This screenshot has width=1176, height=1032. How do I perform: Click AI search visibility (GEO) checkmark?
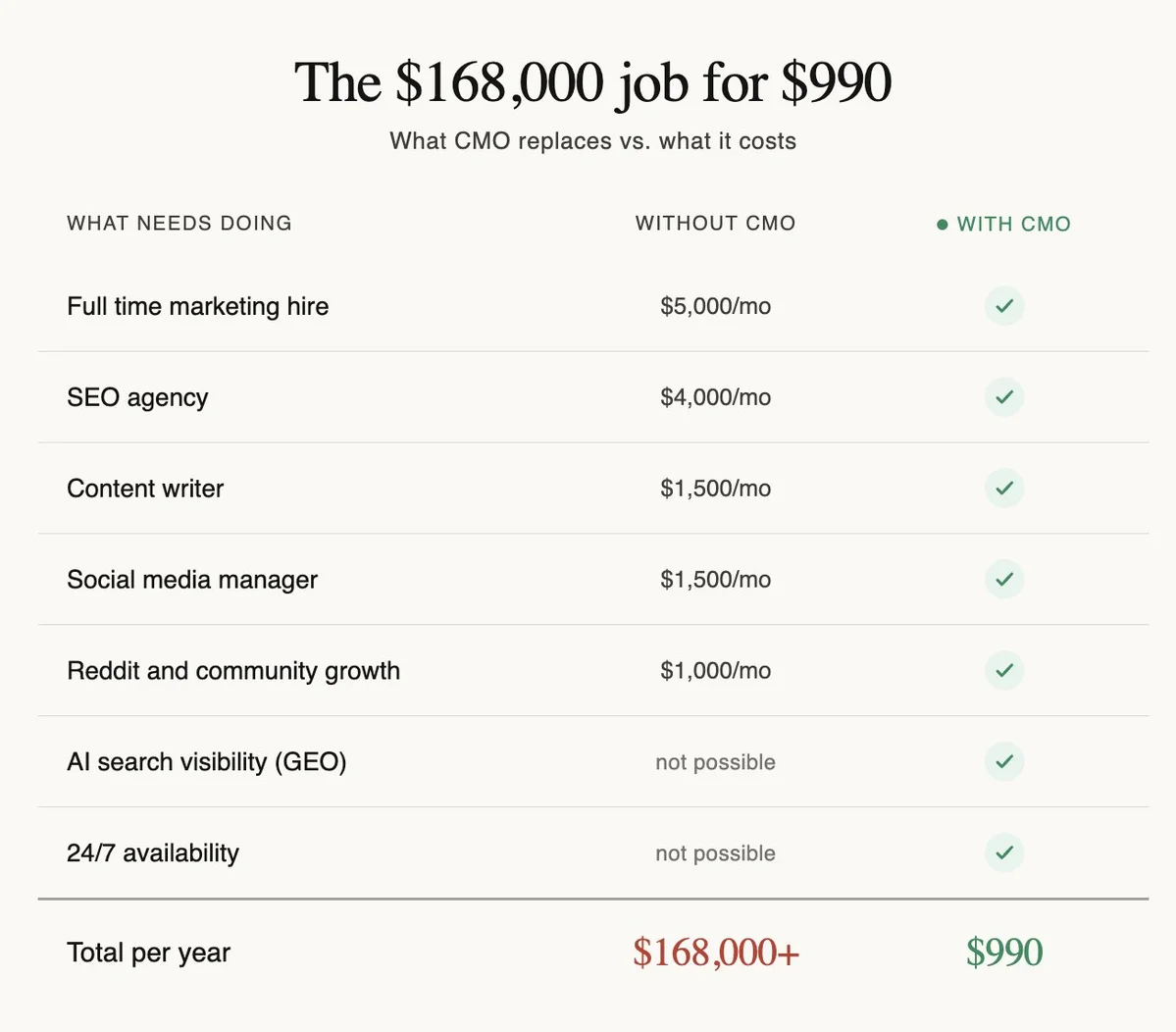(1004, 761)
